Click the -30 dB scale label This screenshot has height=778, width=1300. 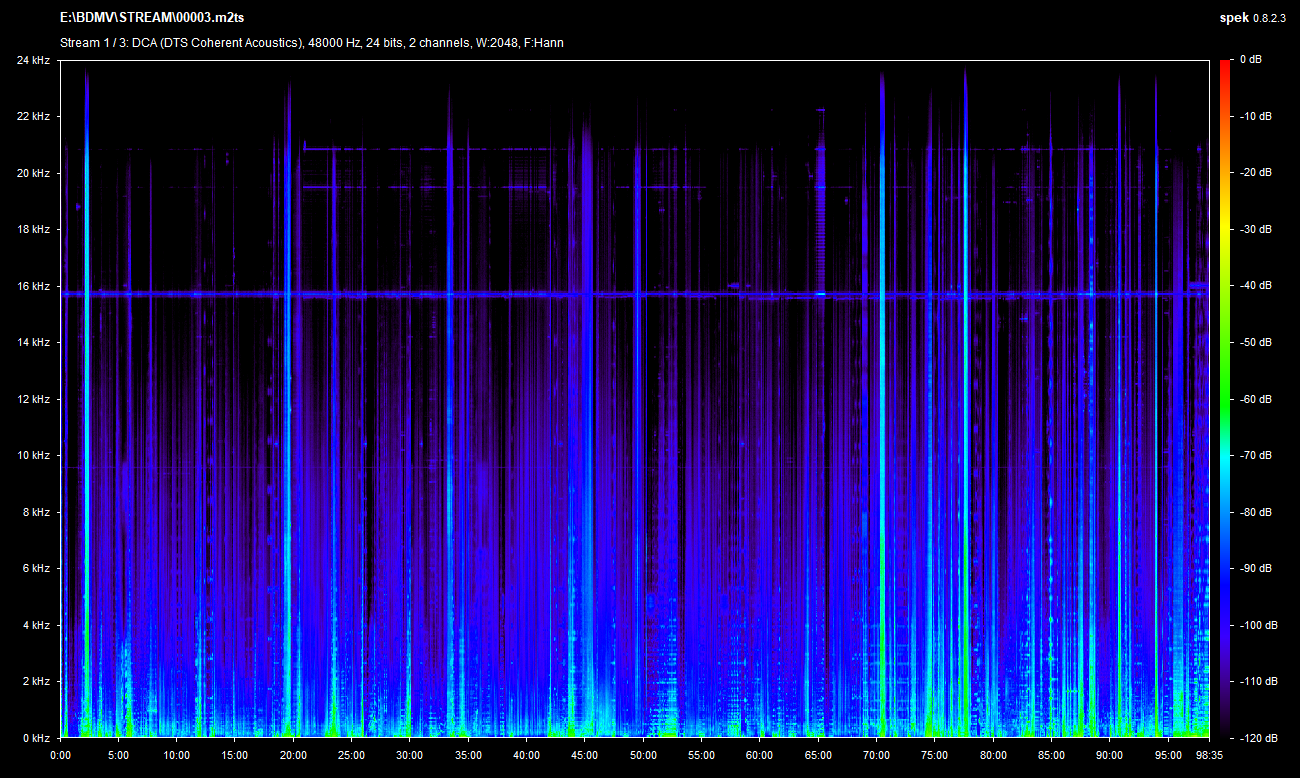point(1250,229)
